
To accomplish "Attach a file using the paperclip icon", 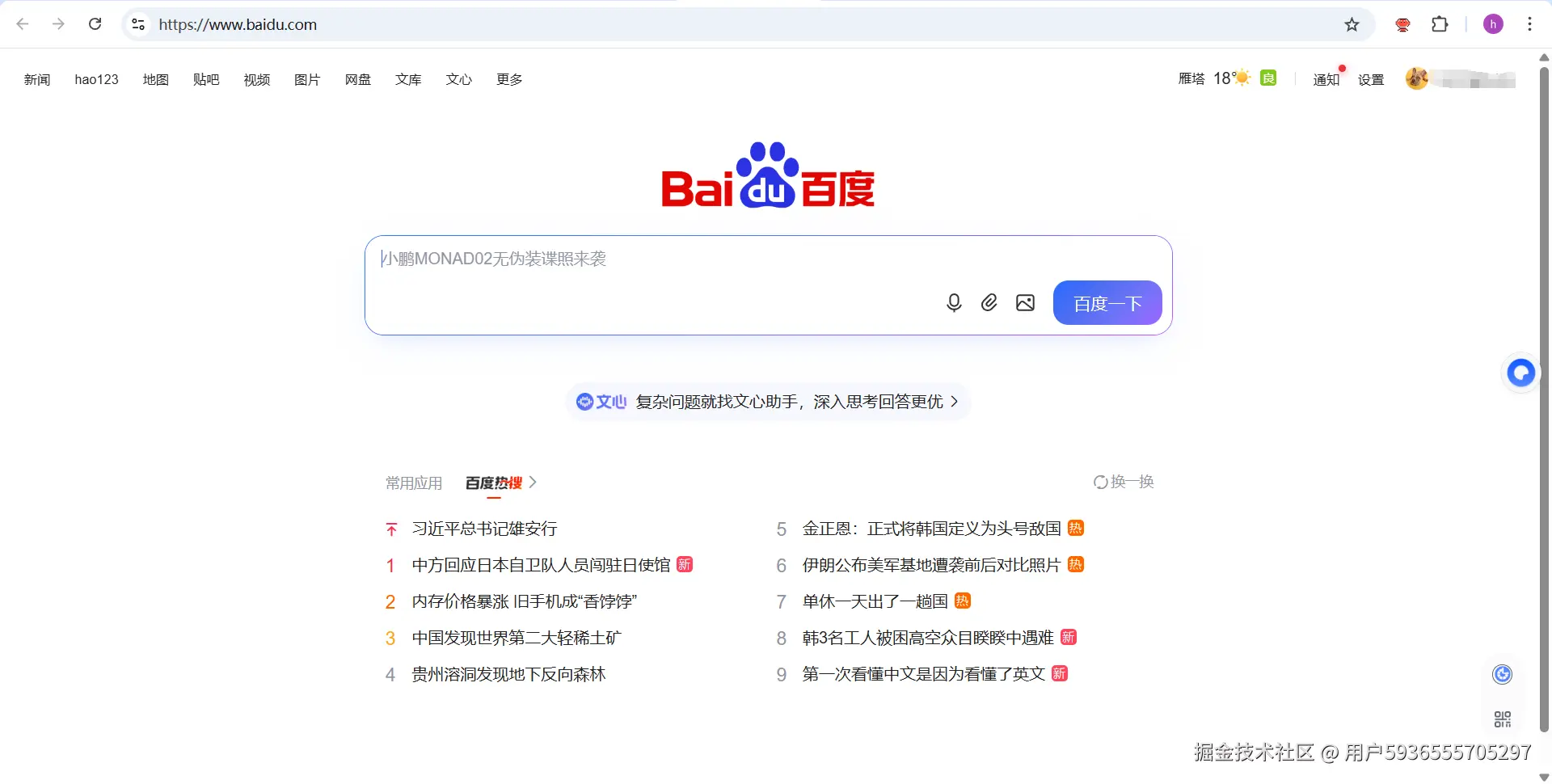I will [989, 303].
